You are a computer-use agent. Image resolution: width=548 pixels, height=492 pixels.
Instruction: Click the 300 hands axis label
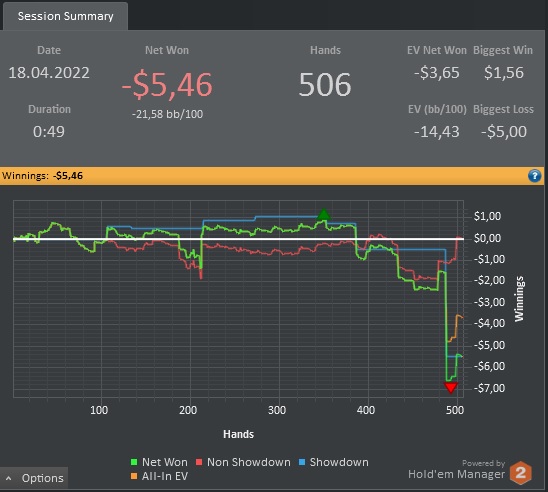point(277,410)
